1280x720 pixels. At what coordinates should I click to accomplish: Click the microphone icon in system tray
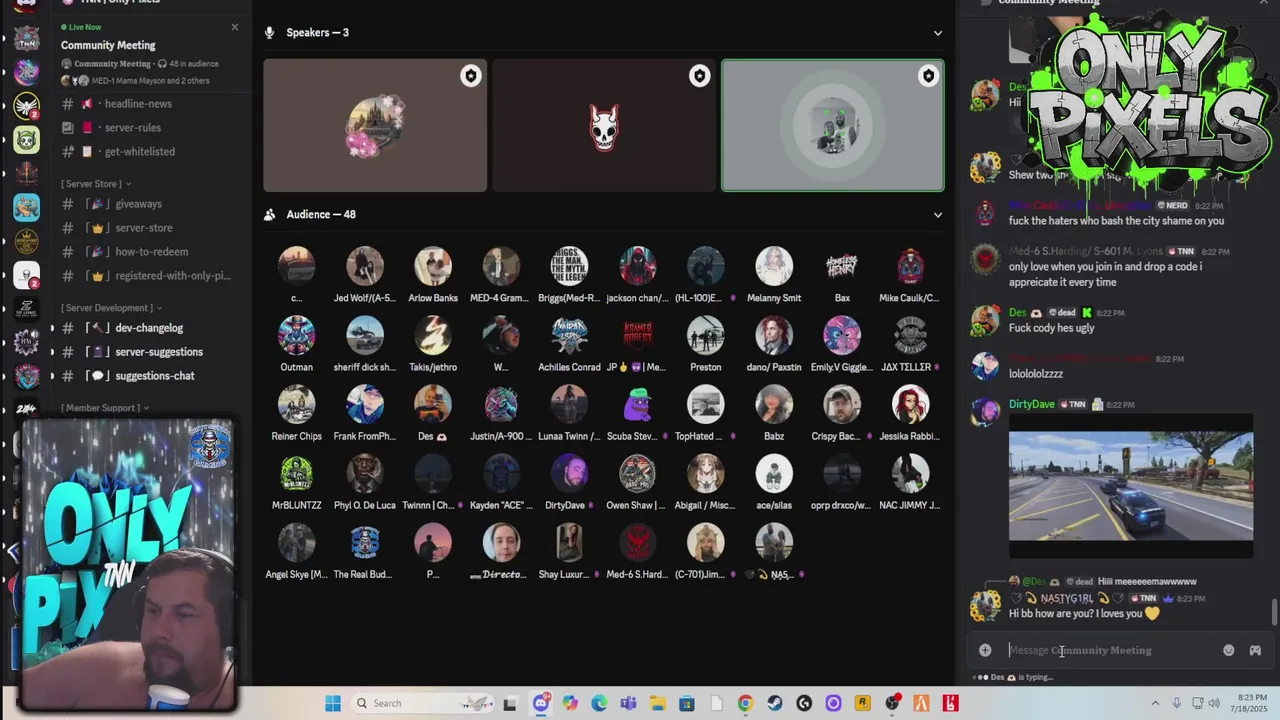[1176, 703]
